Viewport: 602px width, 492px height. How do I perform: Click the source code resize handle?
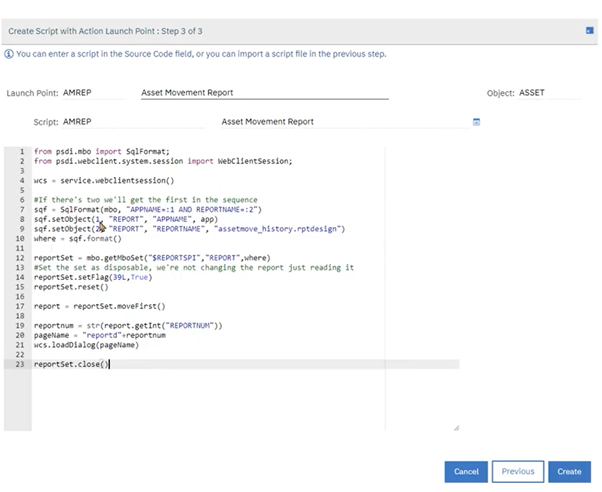point(456,428)
